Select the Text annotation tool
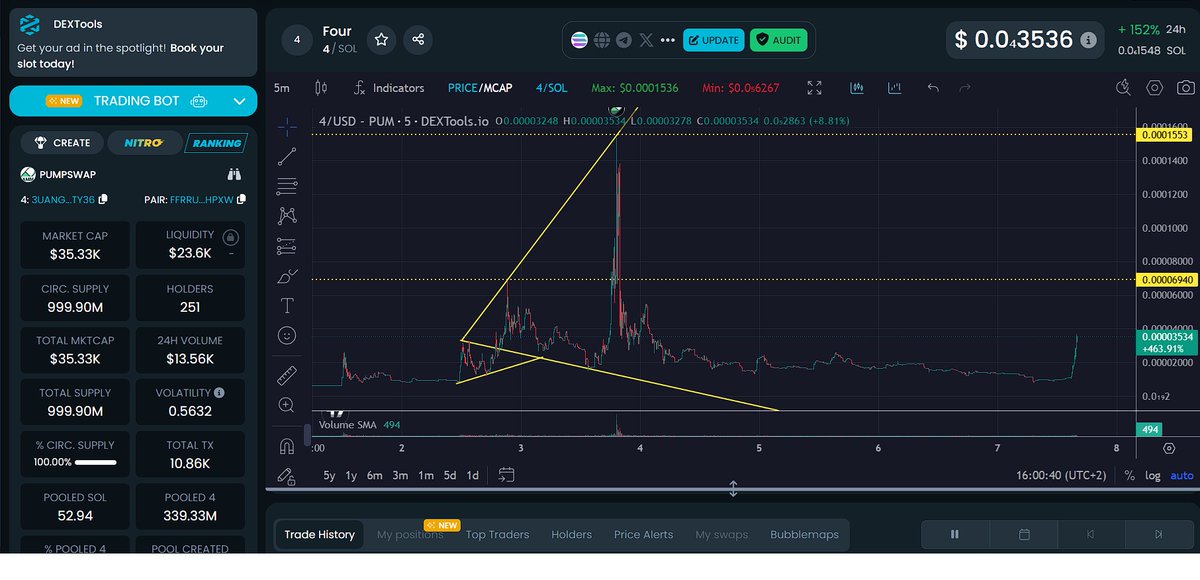The height and width of the screenshot is (580, 1200). (287, 306)
